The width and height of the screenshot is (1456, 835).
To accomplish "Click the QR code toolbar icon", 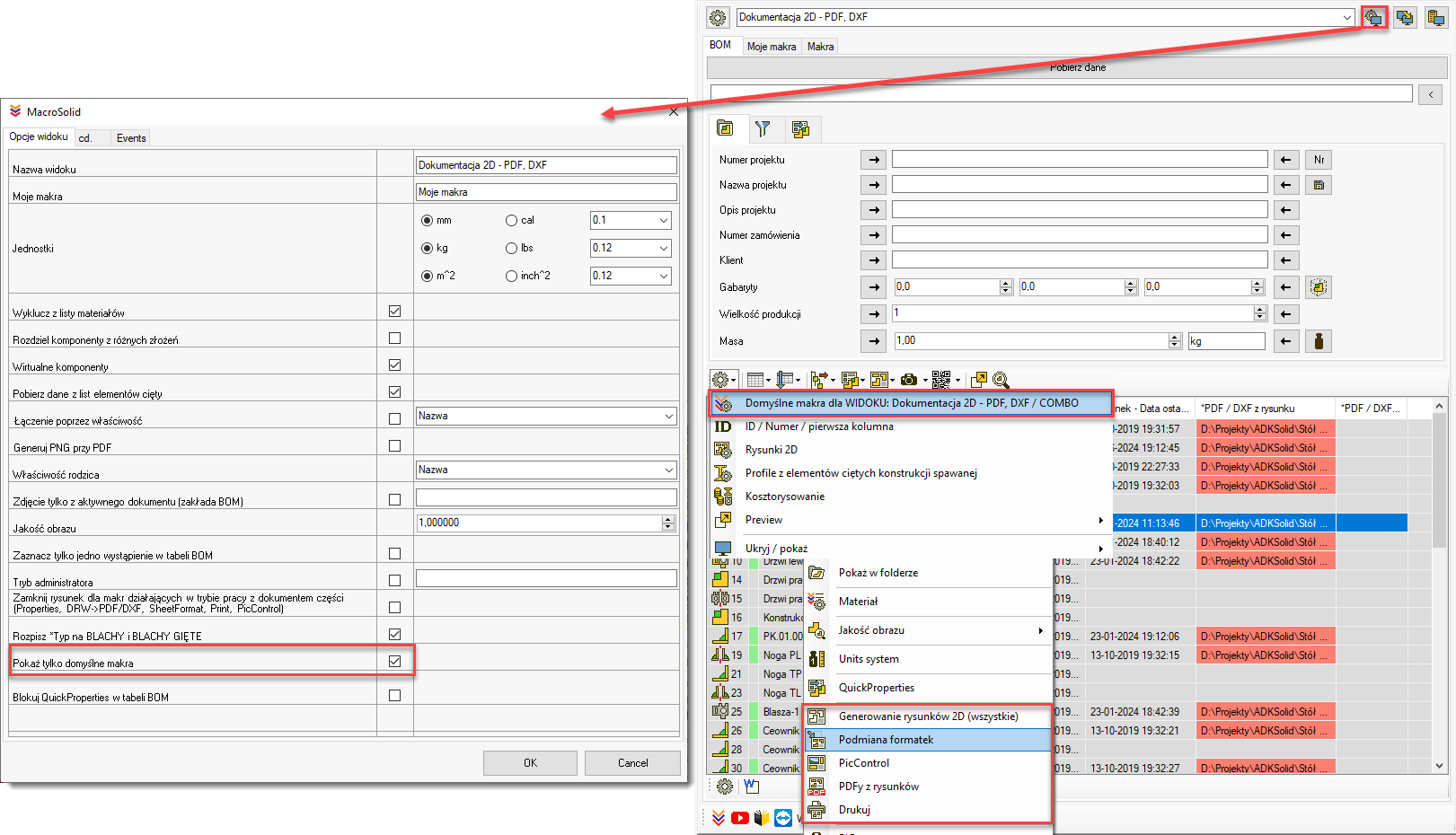I will click(940, 380).
